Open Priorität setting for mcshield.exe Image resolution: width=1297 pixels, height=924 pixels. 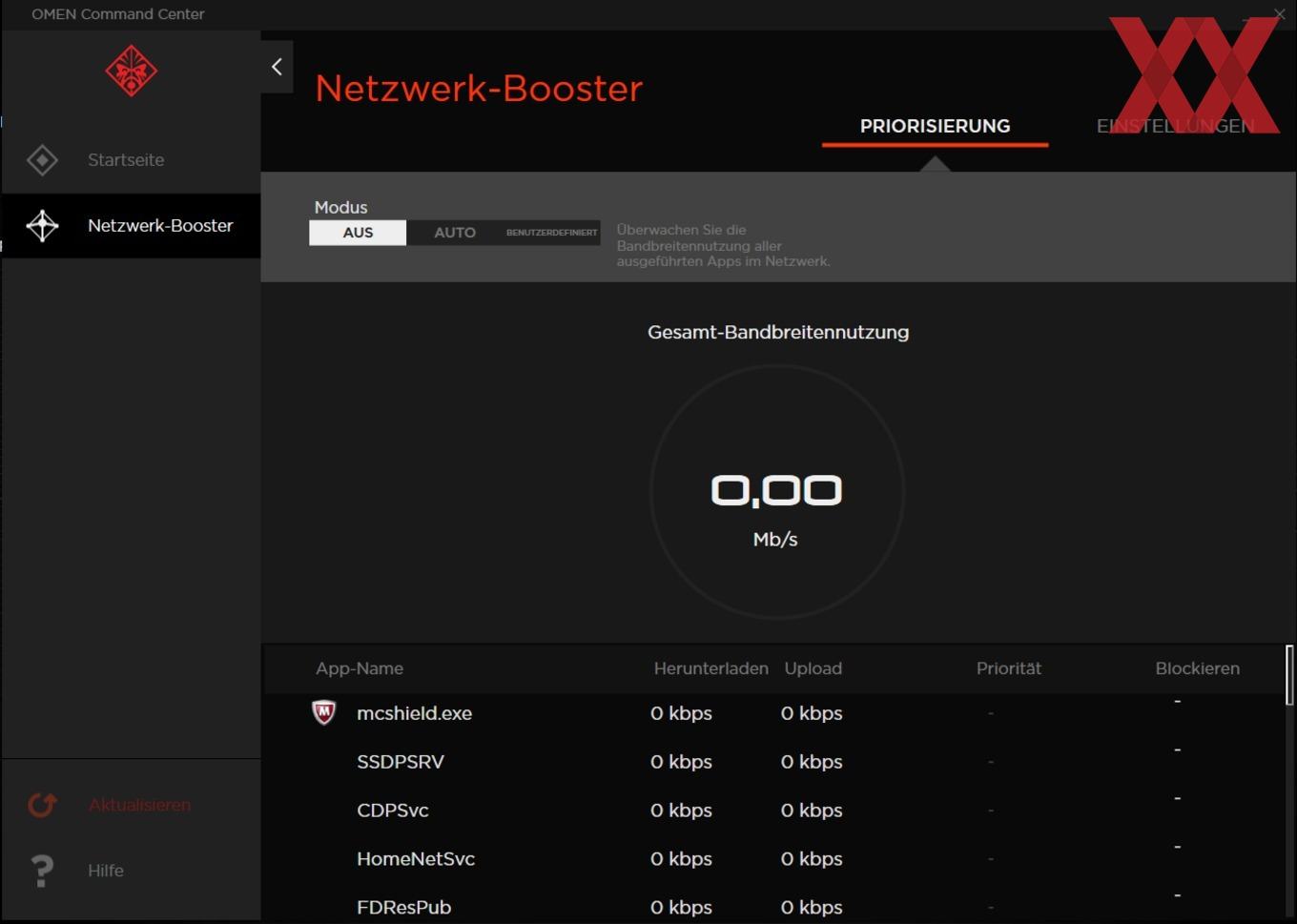[x=991, y=713]
